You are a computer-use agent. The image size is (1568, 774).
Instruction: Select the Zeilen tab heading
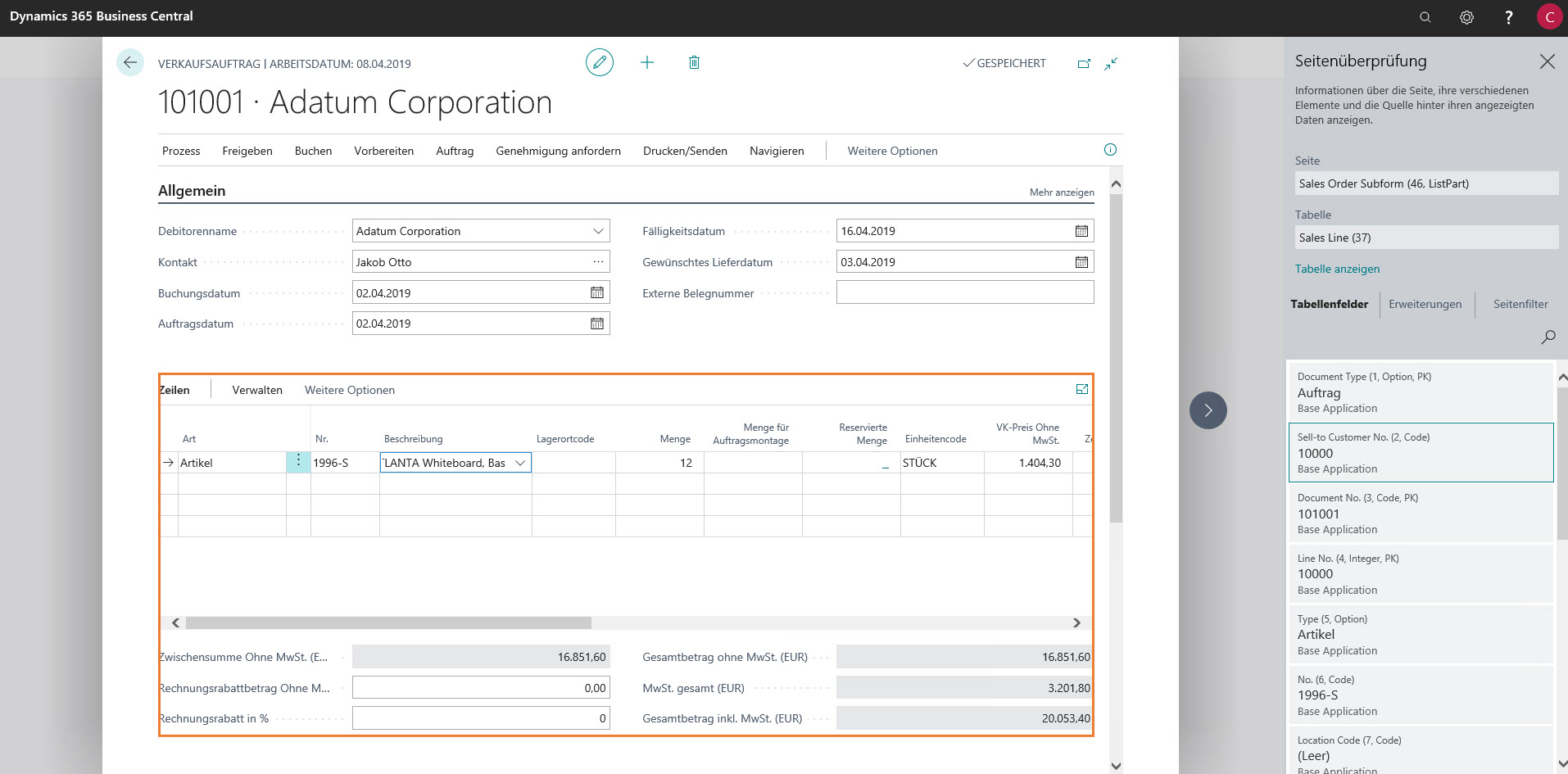click(174, 390)
